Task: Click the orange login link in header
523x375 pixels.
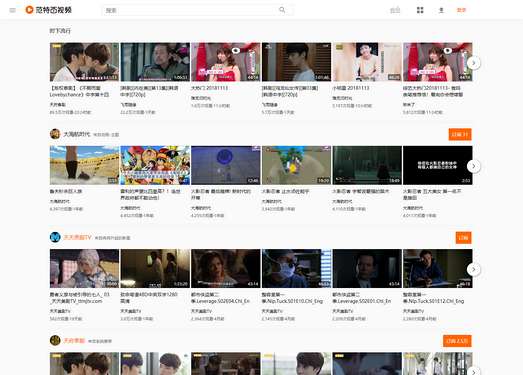Action: (461, 10)
